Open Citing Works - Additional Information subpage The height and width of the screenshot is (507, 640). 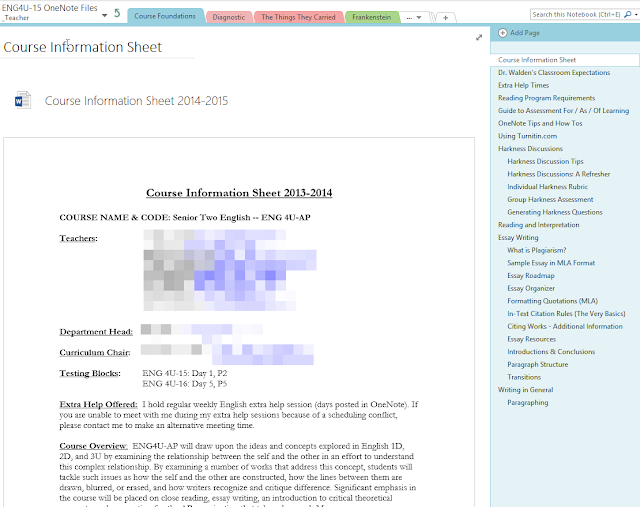point(565,325)
